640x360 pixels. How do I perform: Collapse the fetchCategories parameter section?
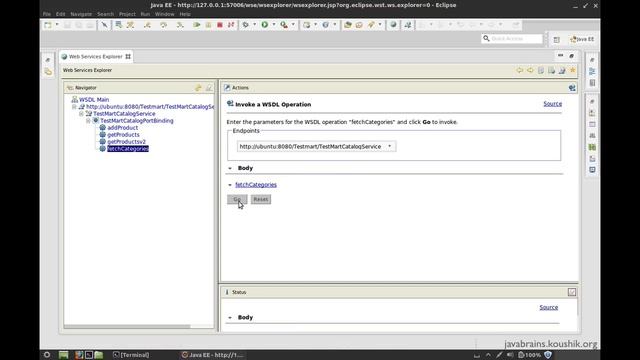pos(230,185)
